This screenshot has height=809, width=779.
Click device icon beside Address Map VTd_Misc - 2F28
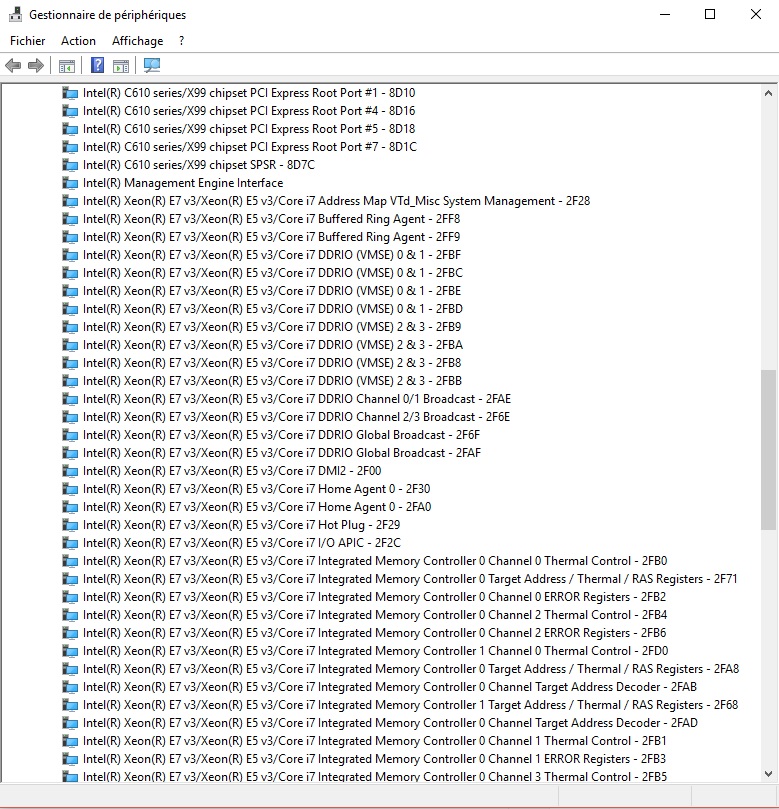tap(70, 201)
